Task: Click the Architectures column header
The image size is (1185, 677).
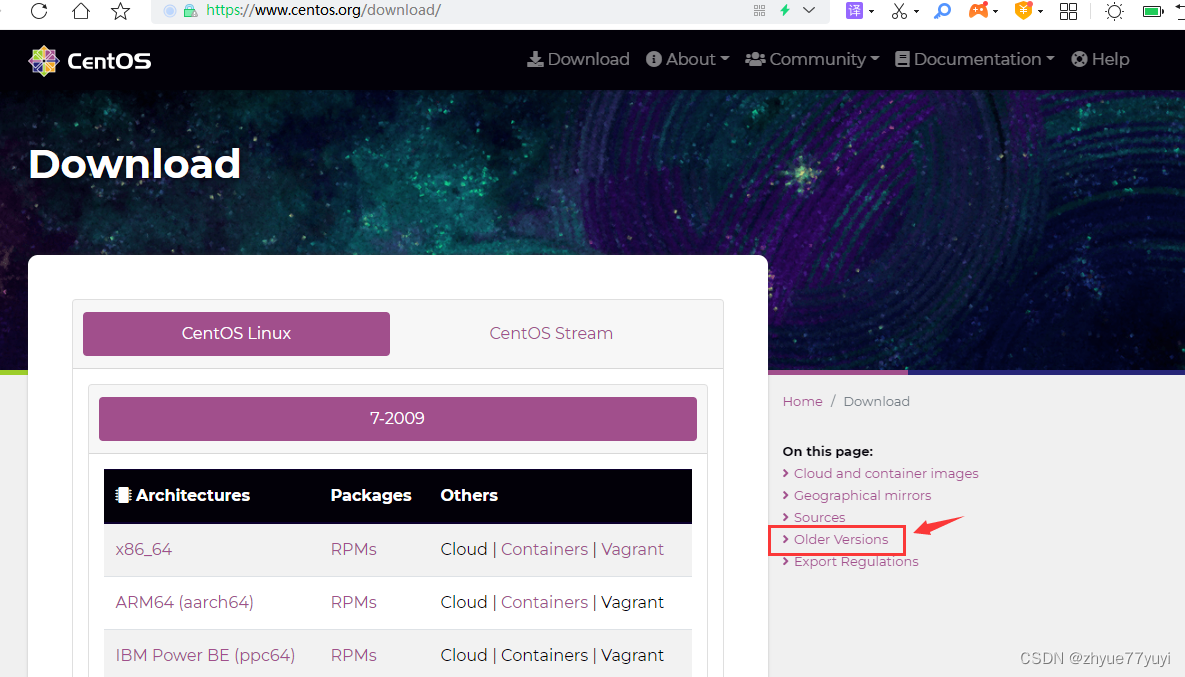Action: (182, 496)
